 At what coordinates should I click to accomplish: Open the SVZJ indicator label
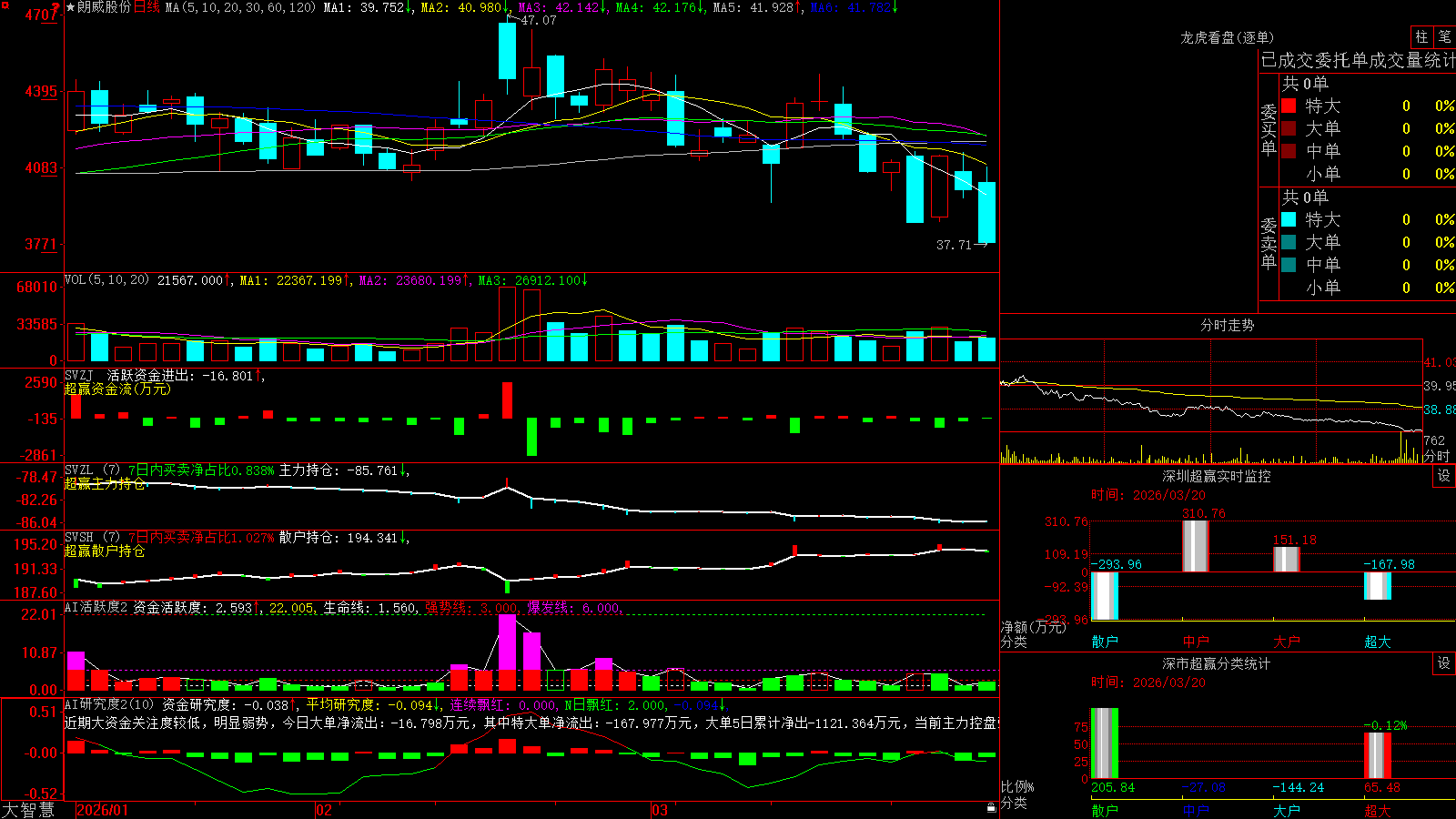pyautogui.click(x=79, y=376)
